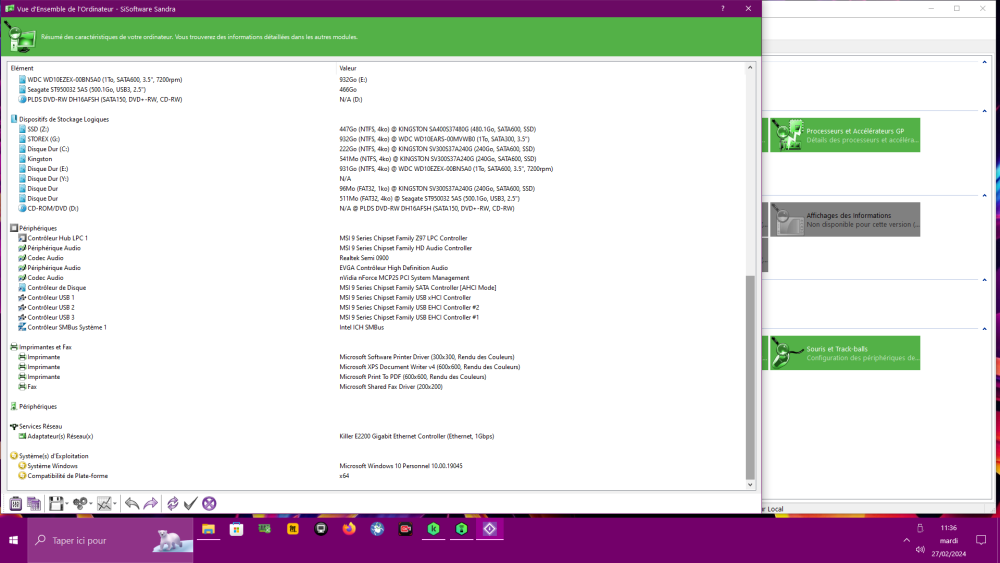Open the gears options dropdown arrow
Screen dimensions: 1000x563
point(91,504)
